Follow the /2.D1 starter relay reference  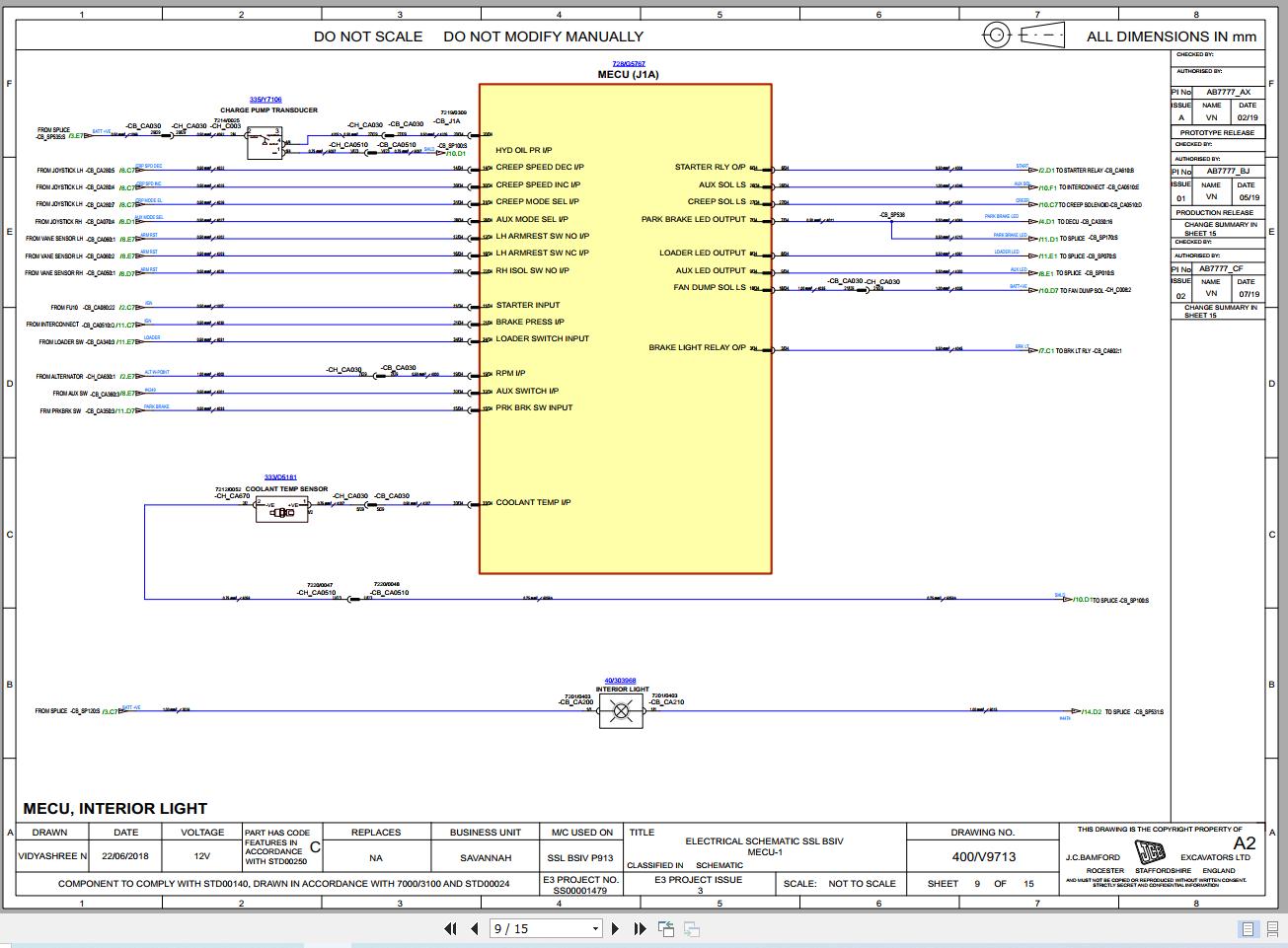[x=1047, y=171]
